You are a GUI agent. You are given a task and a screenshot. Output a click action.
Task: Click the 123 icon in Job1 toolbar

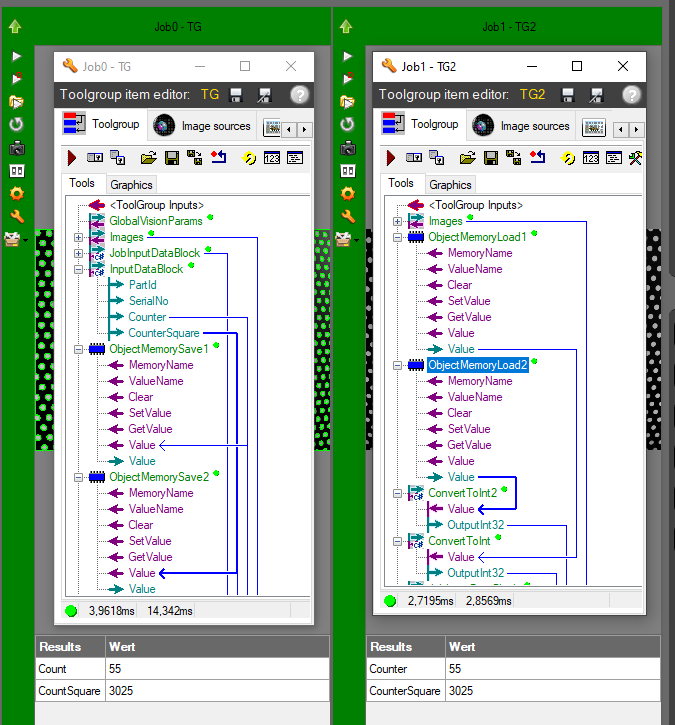pyautogui.click(x=591, y=158)
